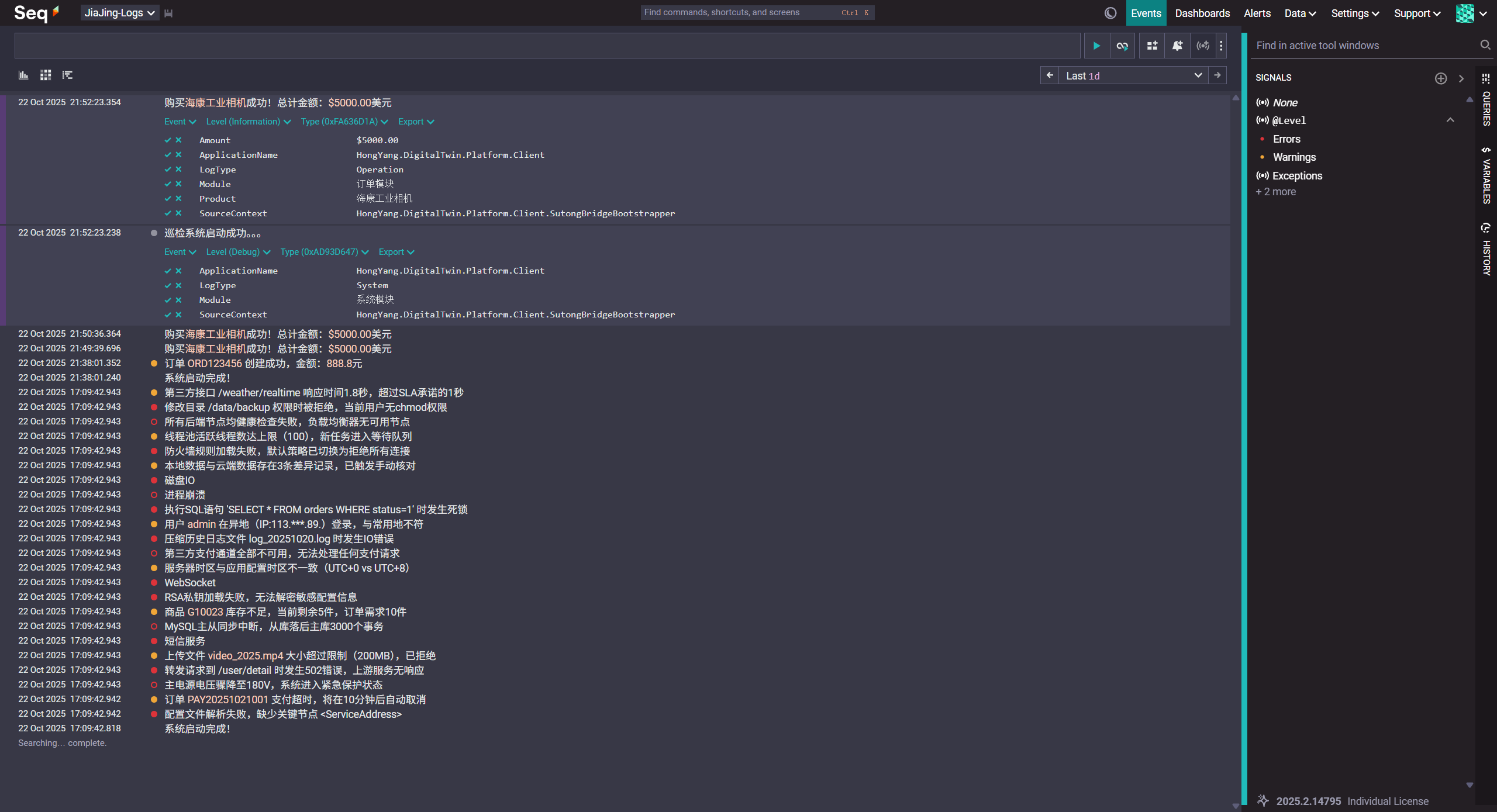This screenshot has width=1497, height=812.
Task: Expand the Level (Information) dropdown
Action: click(248, 122)
